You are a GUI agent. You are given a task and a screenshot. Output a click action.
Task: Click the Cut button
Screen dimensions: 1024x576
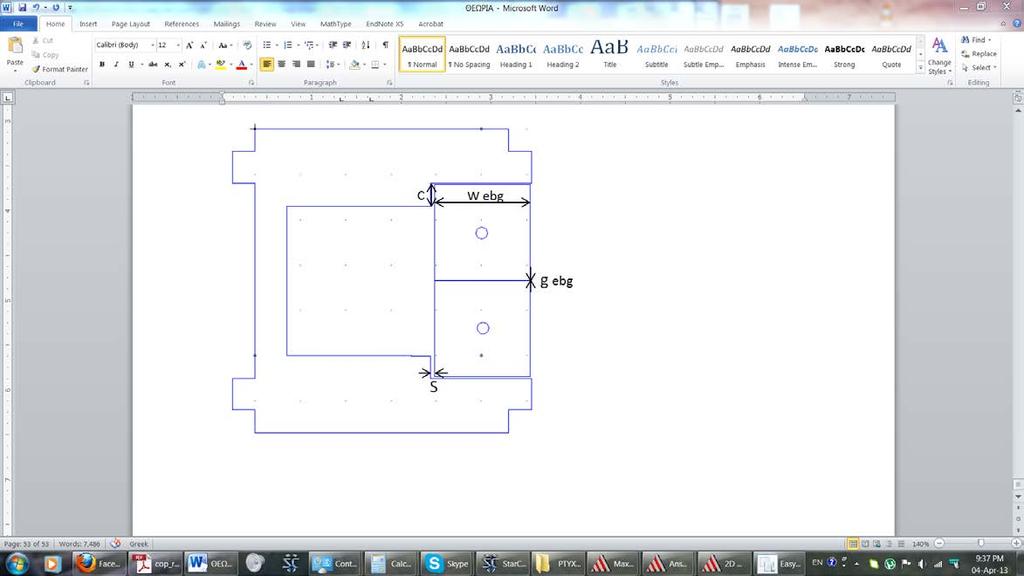[43, 40]
